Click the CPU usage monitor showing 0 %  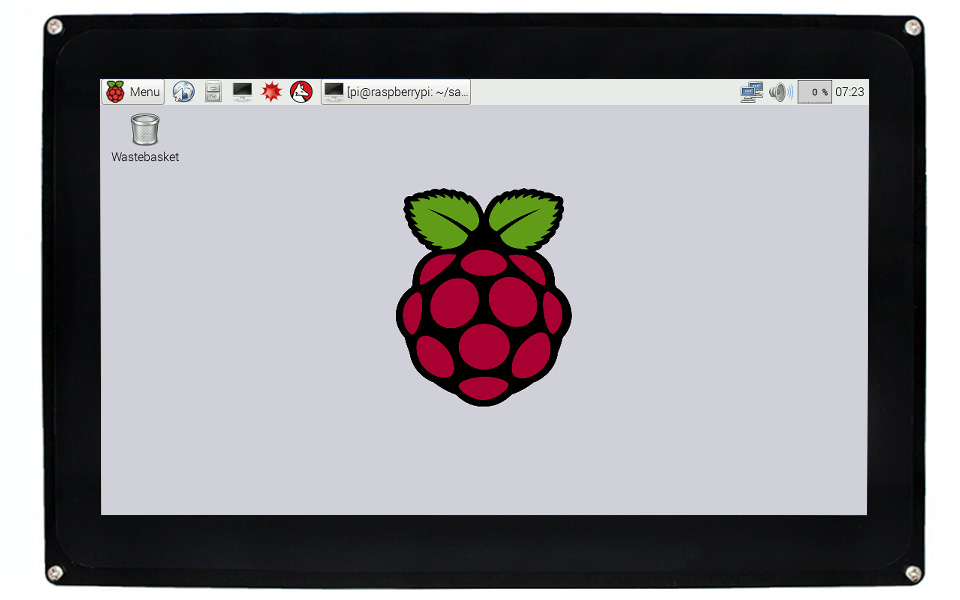(815, 92)
